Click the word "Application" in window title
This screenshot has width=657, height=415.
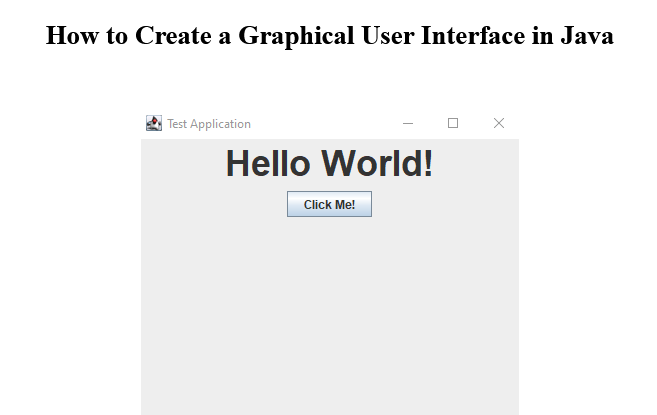[221, 124]
